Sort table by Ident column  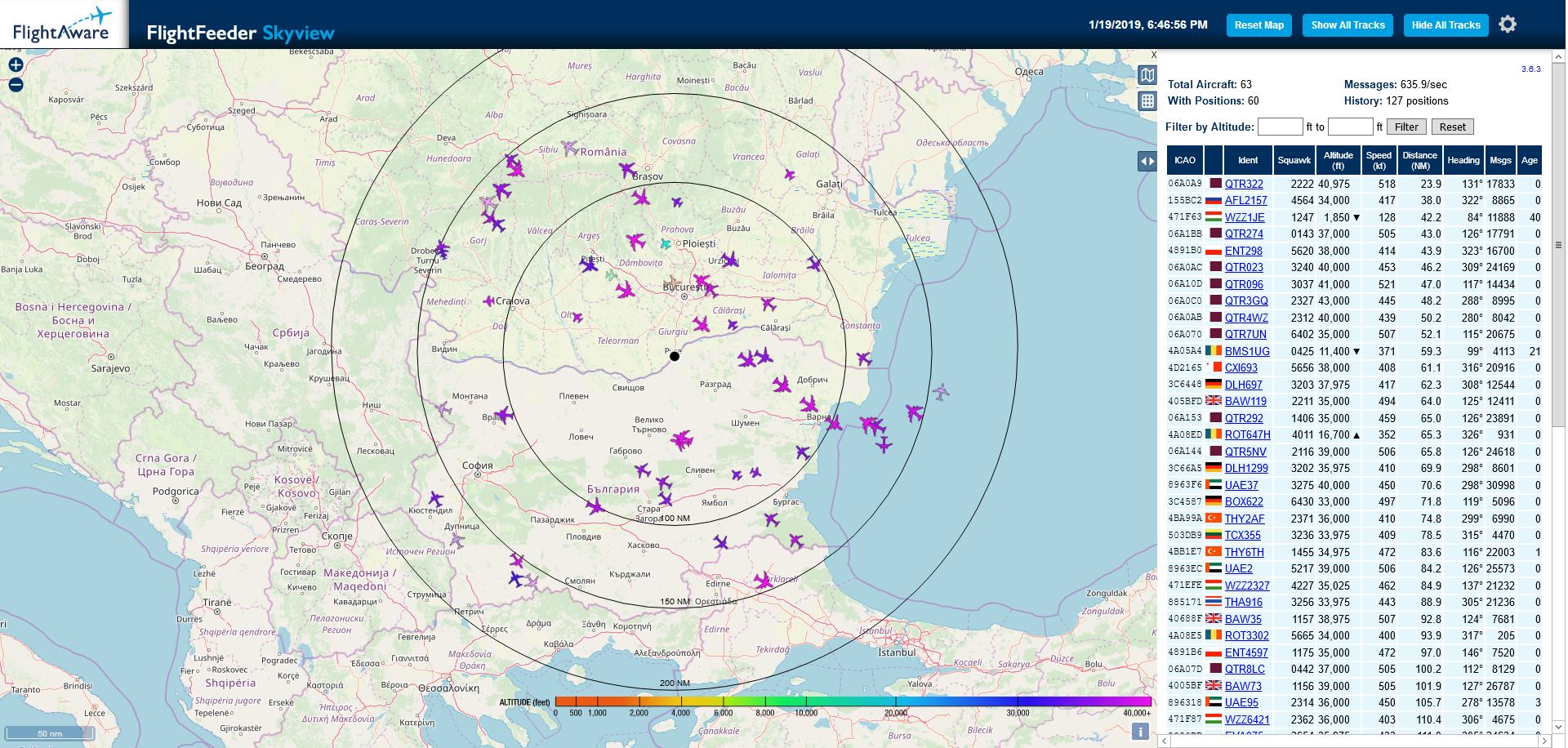[1248, 160]
